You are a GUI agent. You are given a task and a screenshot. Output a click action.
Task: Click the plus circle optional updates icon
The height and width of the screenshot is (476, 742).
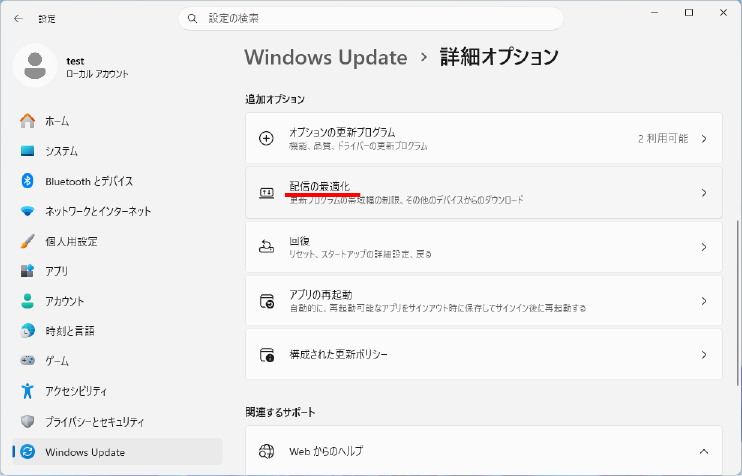coord(266,138)
